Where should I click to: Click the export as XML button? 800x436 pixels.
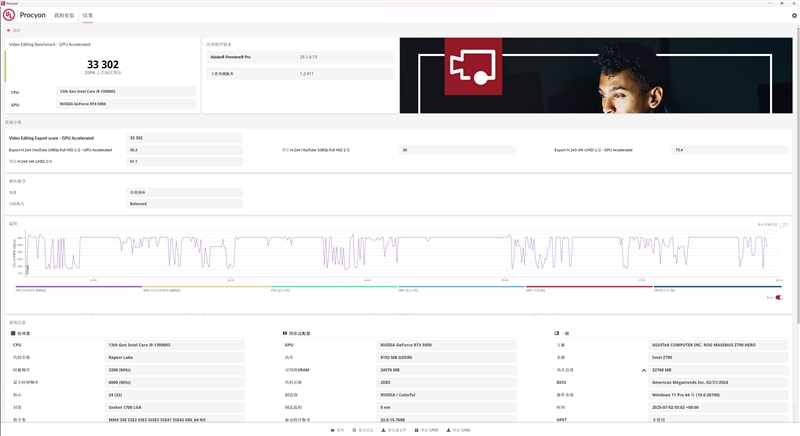459,430
